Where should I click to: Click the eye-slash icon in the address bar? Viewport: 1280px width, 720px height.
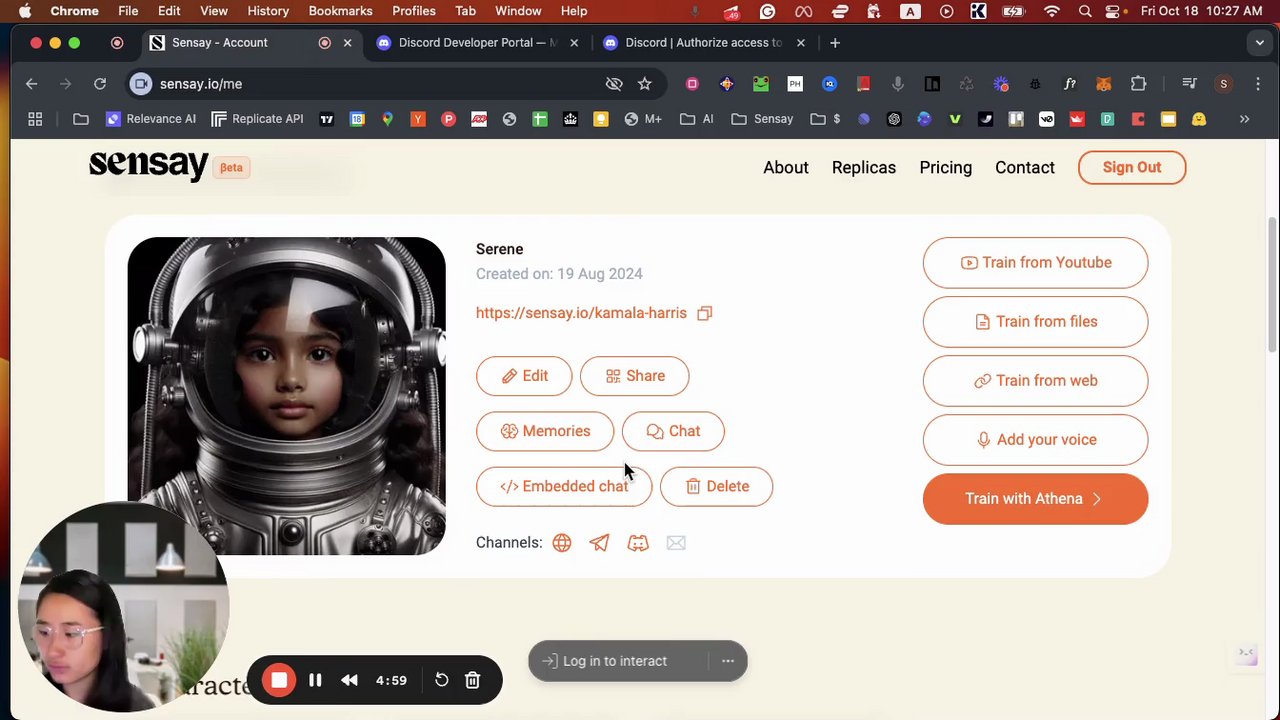614,84
